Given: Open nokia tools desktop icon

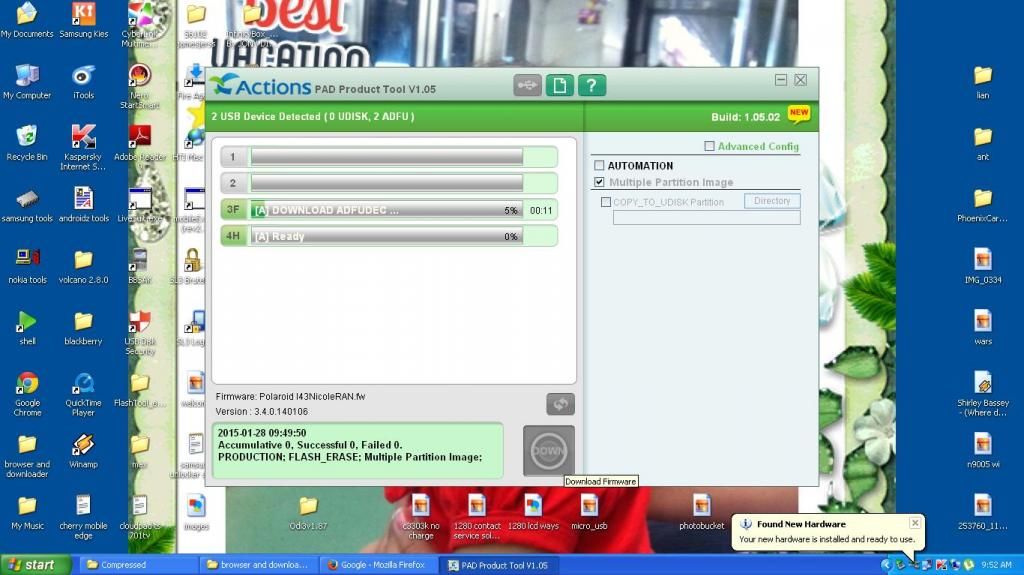Looking at the screenshot, I should (x=27, y=267).
